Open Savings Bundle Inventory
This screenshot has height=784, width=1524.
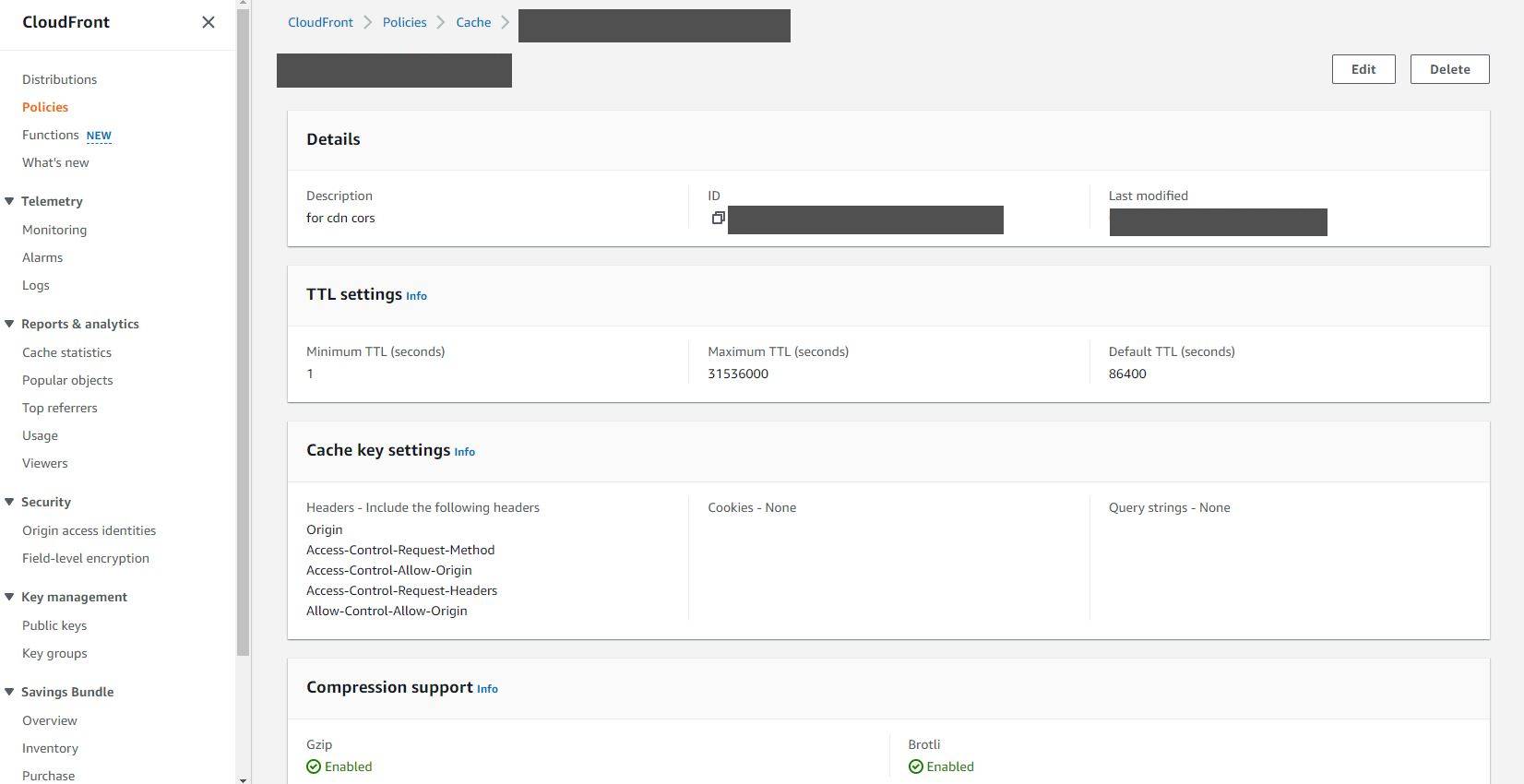click(x=50, y=748)
